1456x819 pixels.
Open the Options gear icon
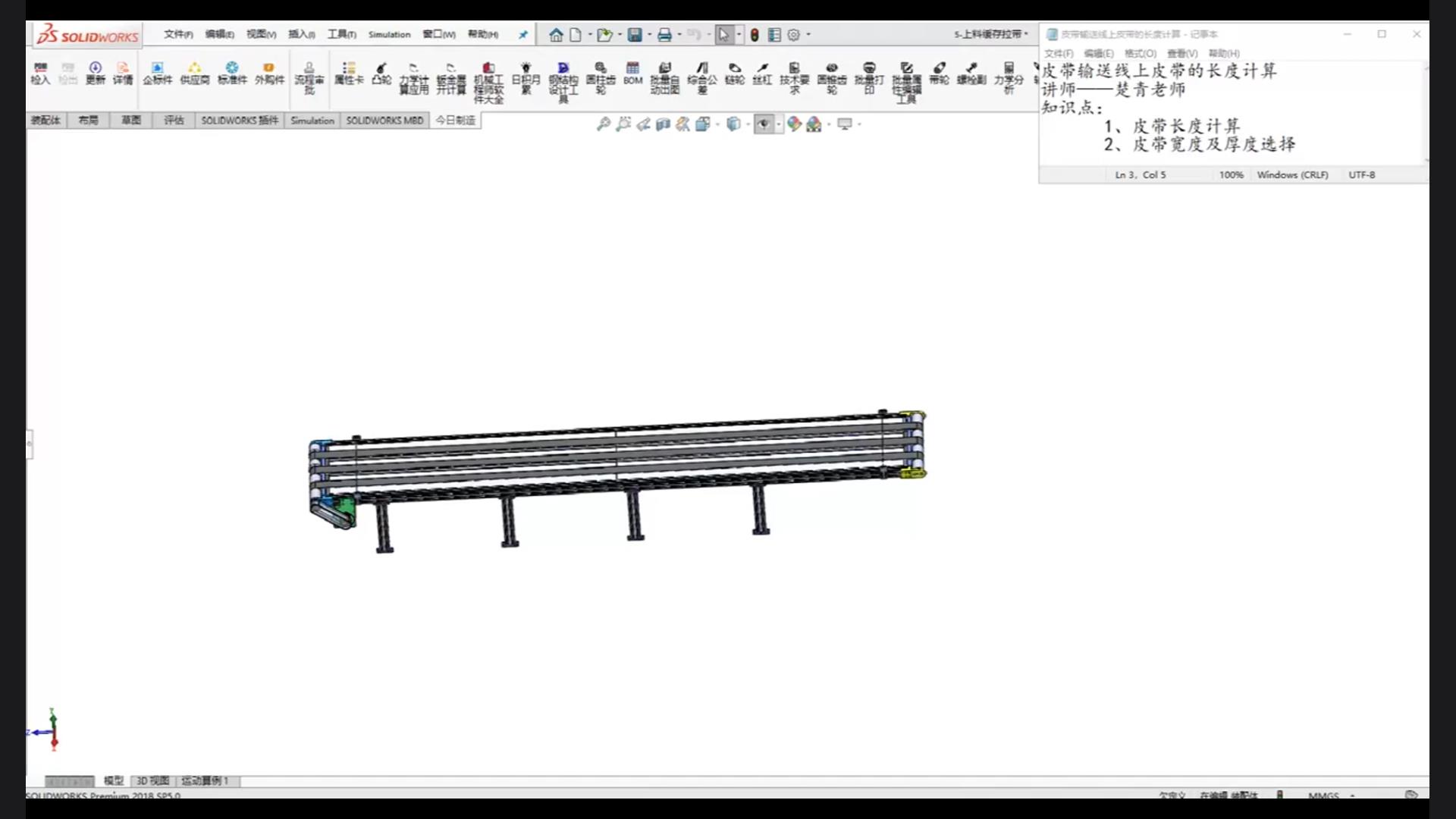pyautogui.click(x=794, y=35)
